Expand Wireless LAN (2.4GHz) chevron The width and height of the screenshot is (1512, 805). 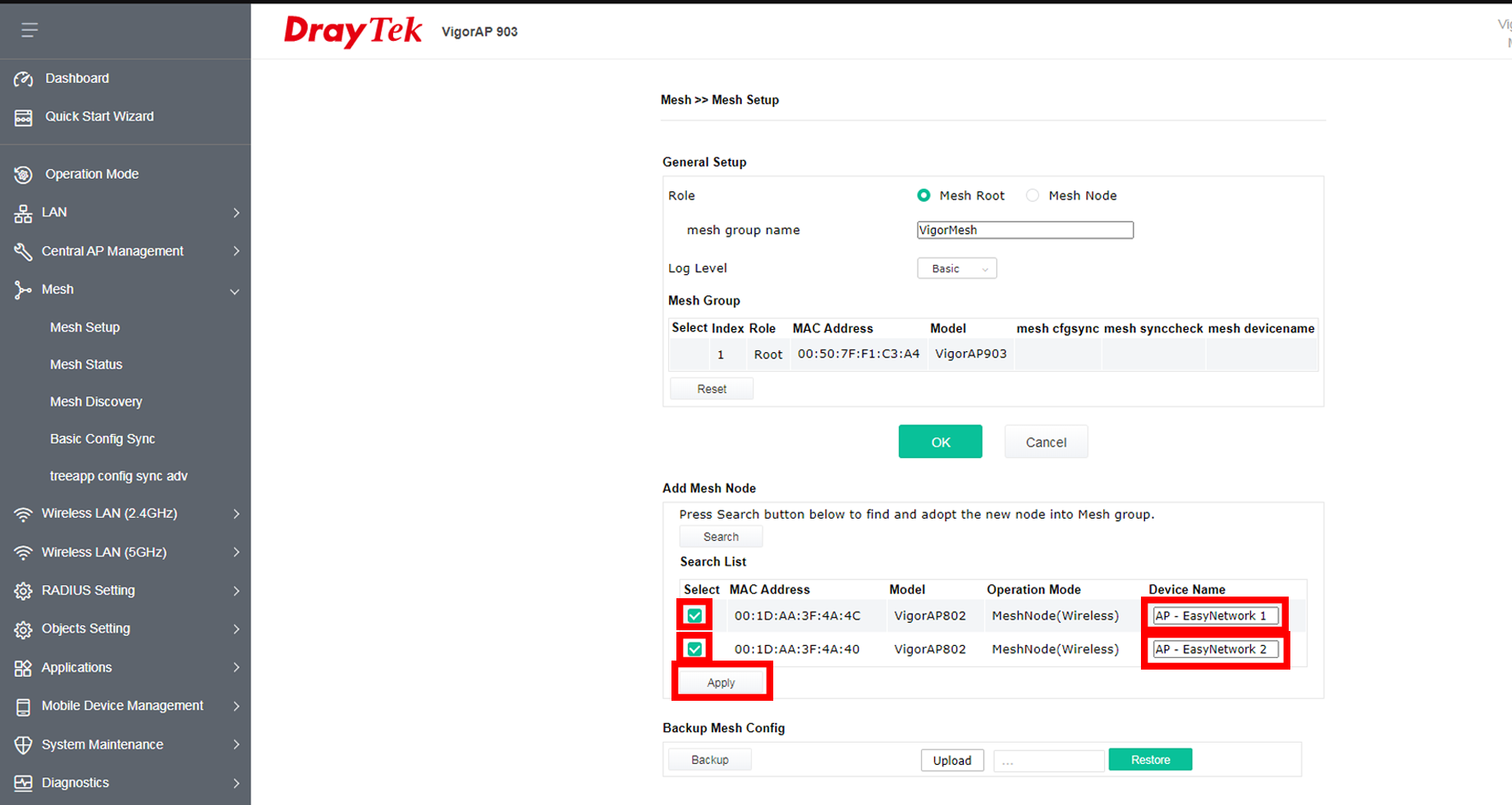pyautogui.click(x=236, y=514)
